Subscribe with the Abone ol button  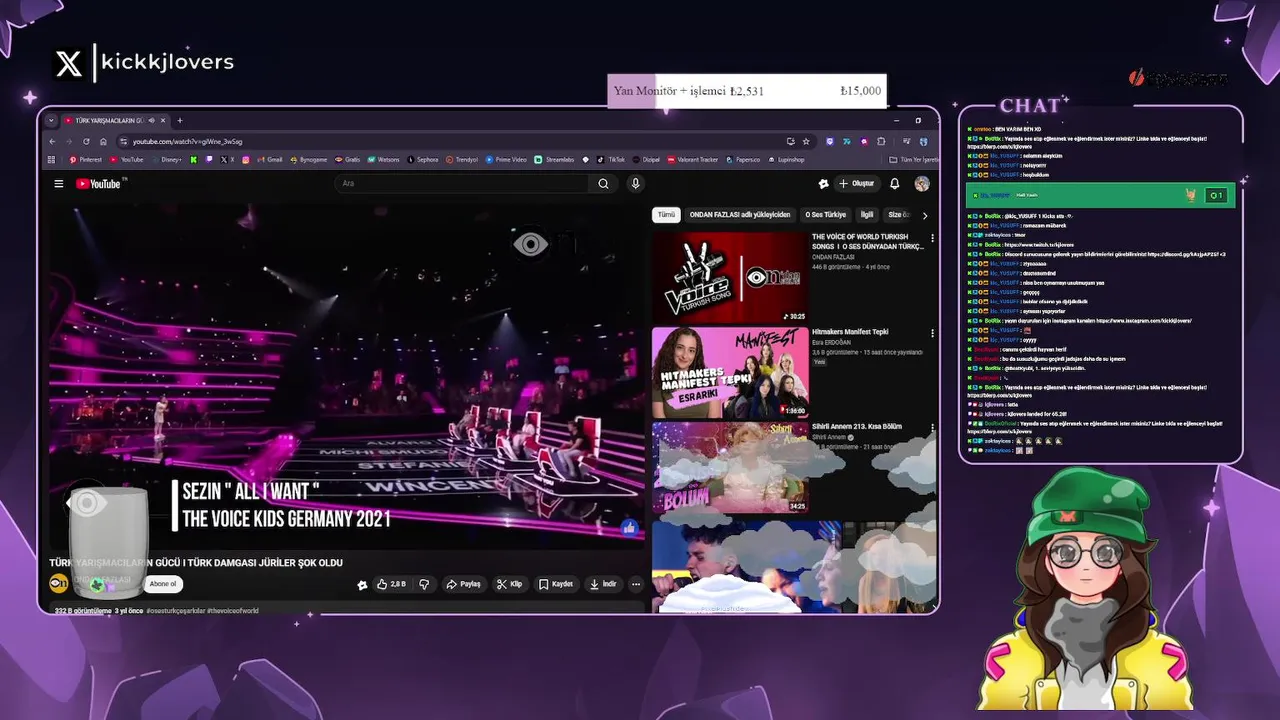tap(162, 584)
